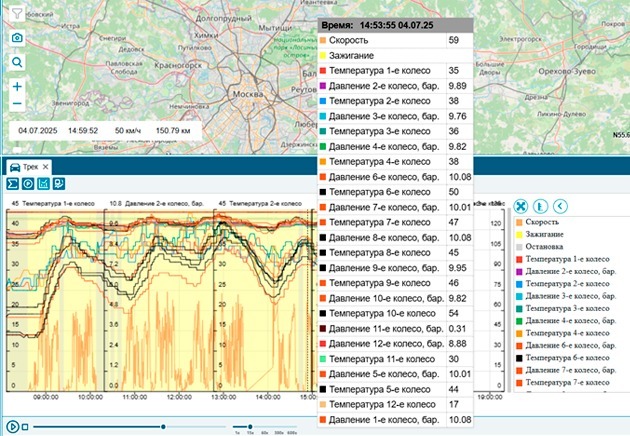Click the Скорость row in the tooltip
This screenshot has width=630, height=436.
pos(395,40)
